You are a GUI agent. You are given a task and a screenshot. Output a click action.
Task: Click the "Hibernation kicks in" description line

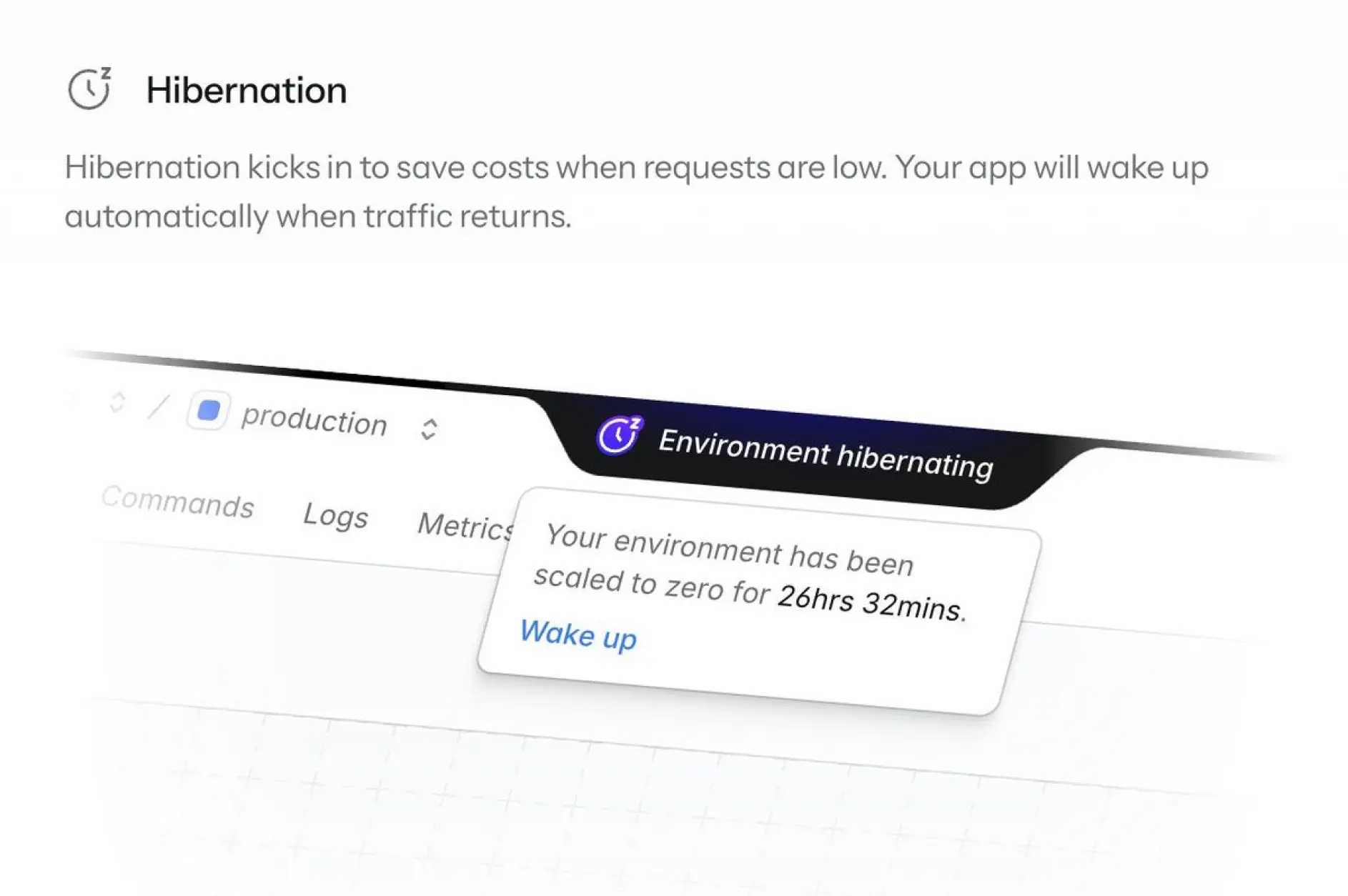click(x=636, y=168)
